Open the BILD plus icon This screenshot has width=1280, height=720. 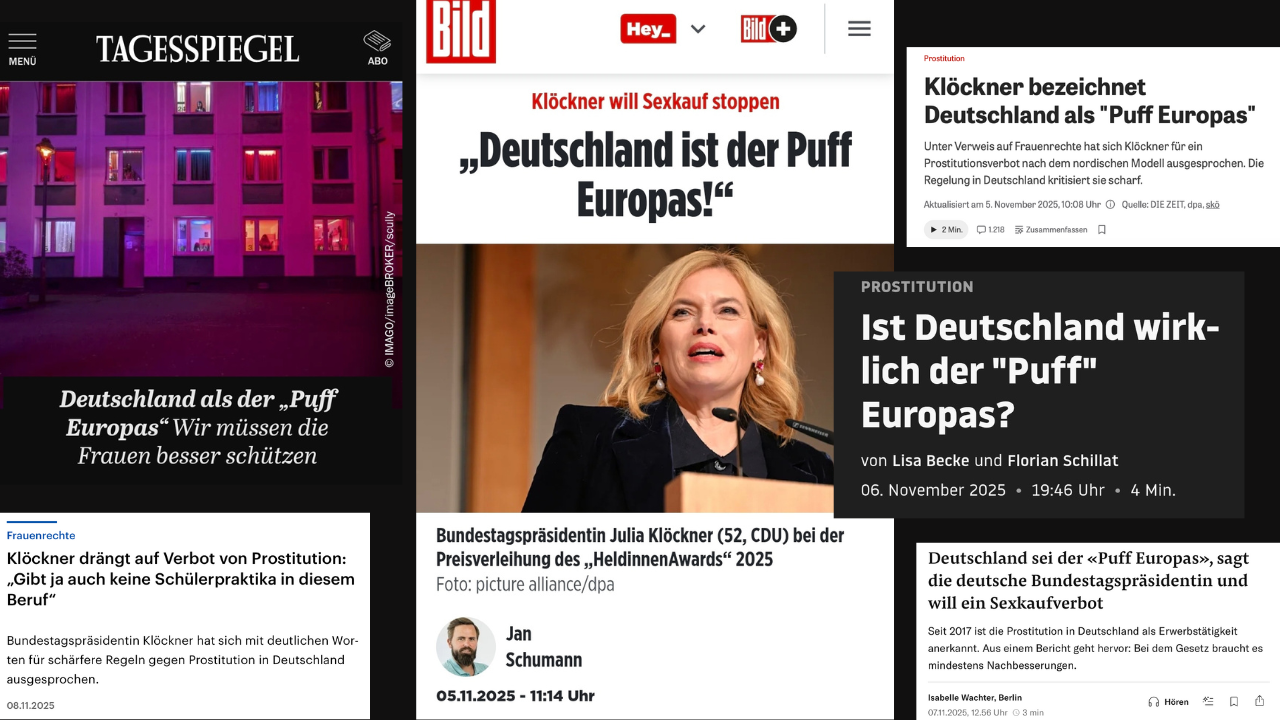pyautogui.click(x=768, y=29)
